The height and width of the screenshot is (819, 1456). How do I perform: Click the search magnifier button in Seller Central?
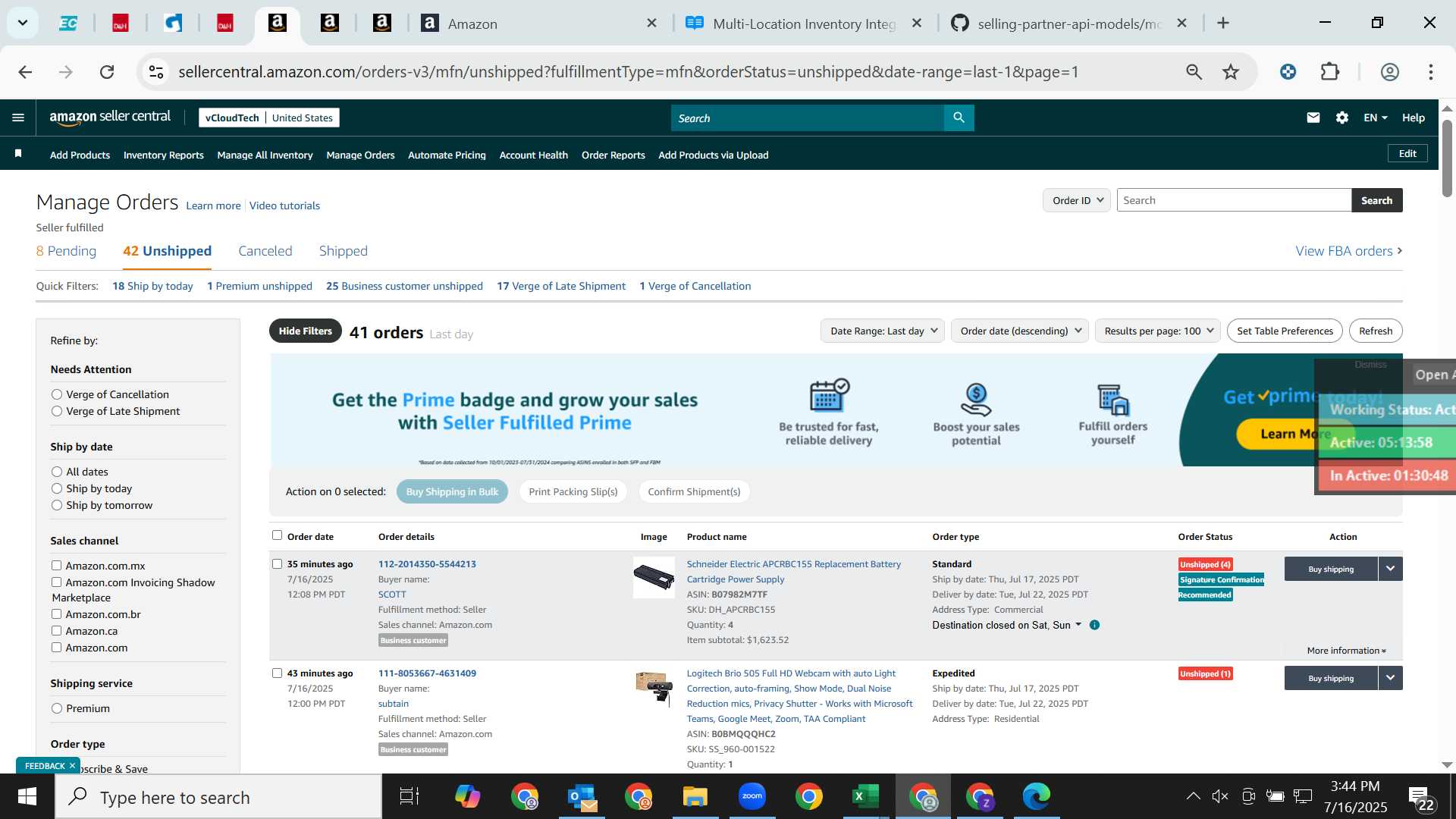(959, 118)
